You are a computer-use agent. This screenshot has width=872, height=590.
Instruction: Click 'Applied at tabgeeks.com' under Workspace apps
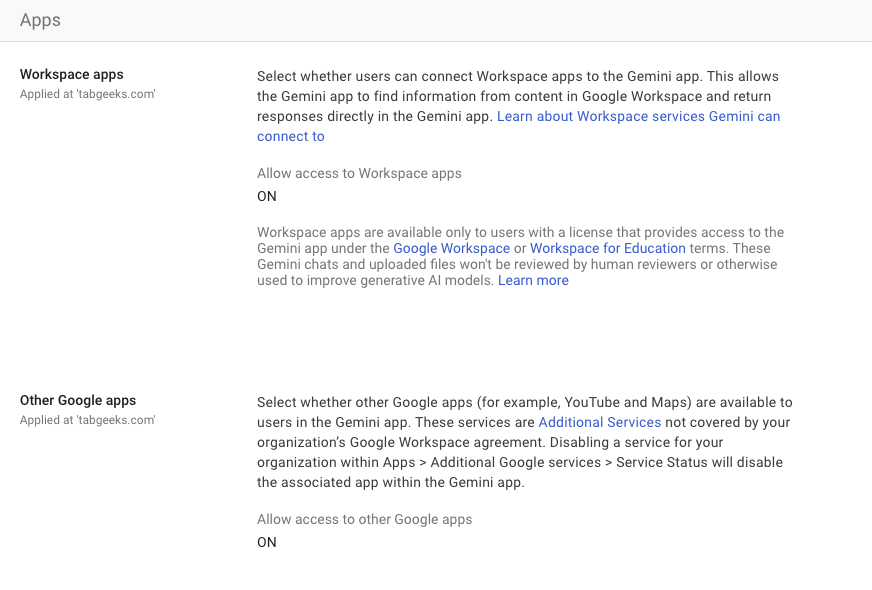[88, 94]
